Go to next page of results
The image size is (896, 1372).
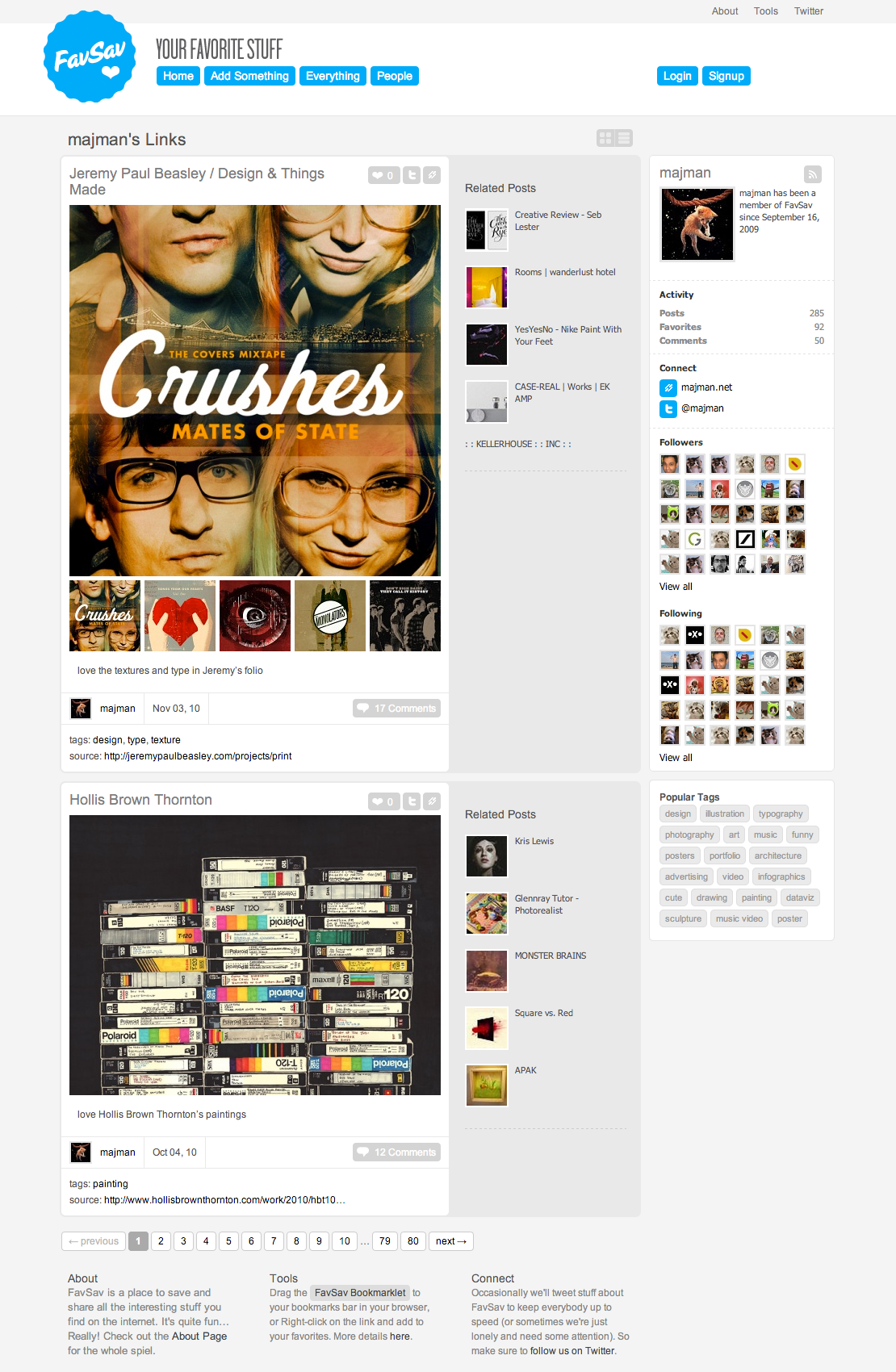[451, 1241]
